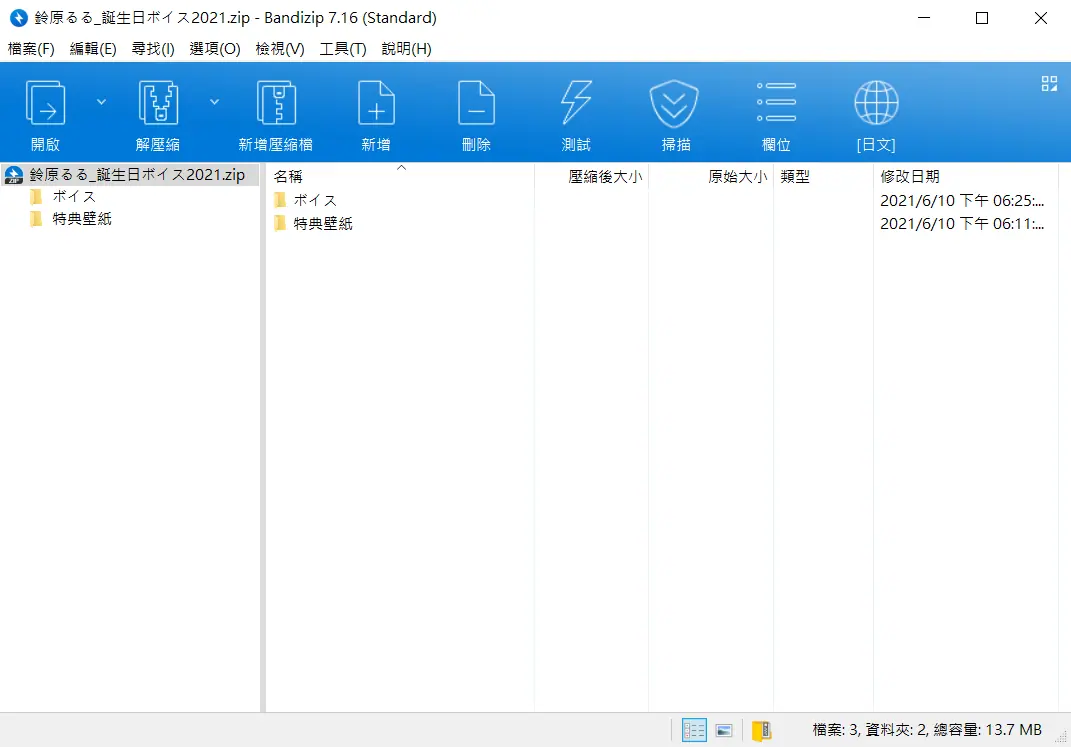Open the 工具(T) menu

point(343,48)
